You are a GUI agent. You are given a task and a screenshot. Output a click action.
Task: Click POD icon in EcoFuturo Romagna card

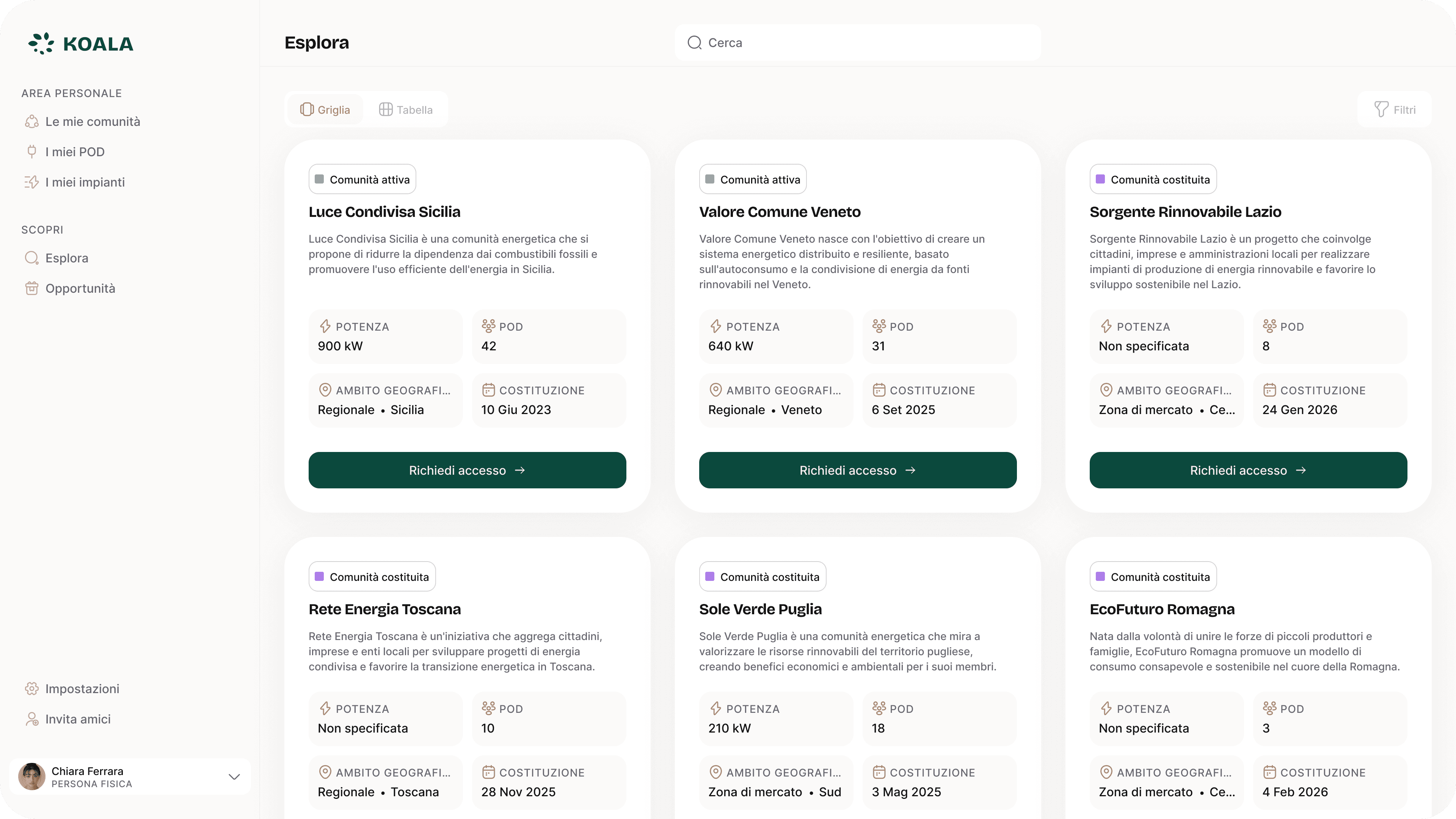[1269, 708]
